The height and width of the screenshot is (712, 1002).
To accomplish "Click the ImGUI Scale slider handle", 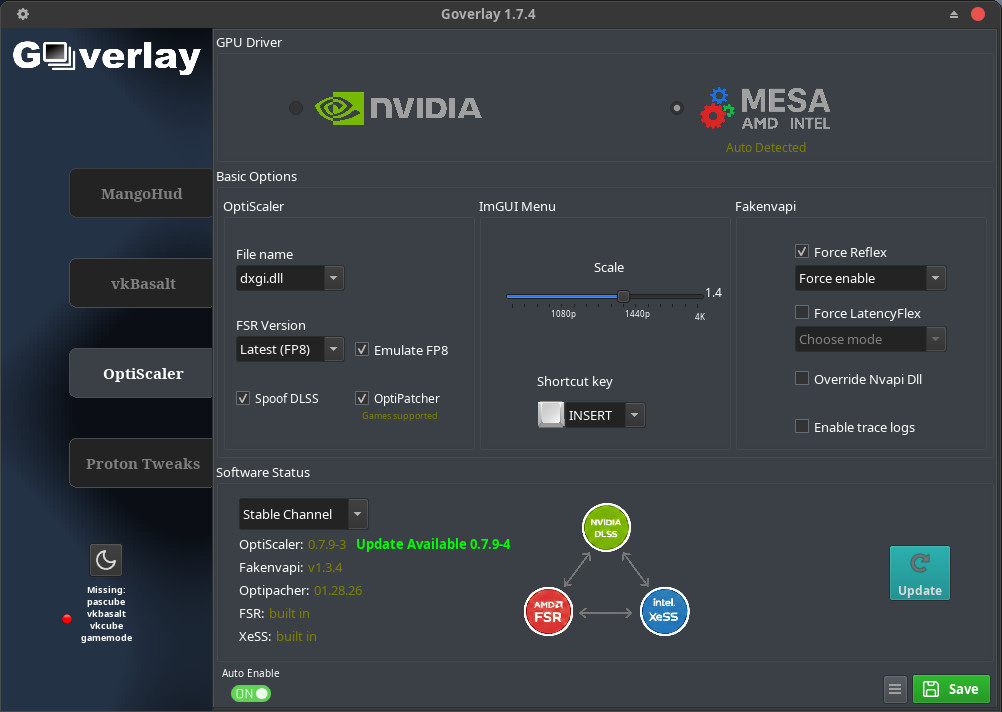I will (623, 296).
